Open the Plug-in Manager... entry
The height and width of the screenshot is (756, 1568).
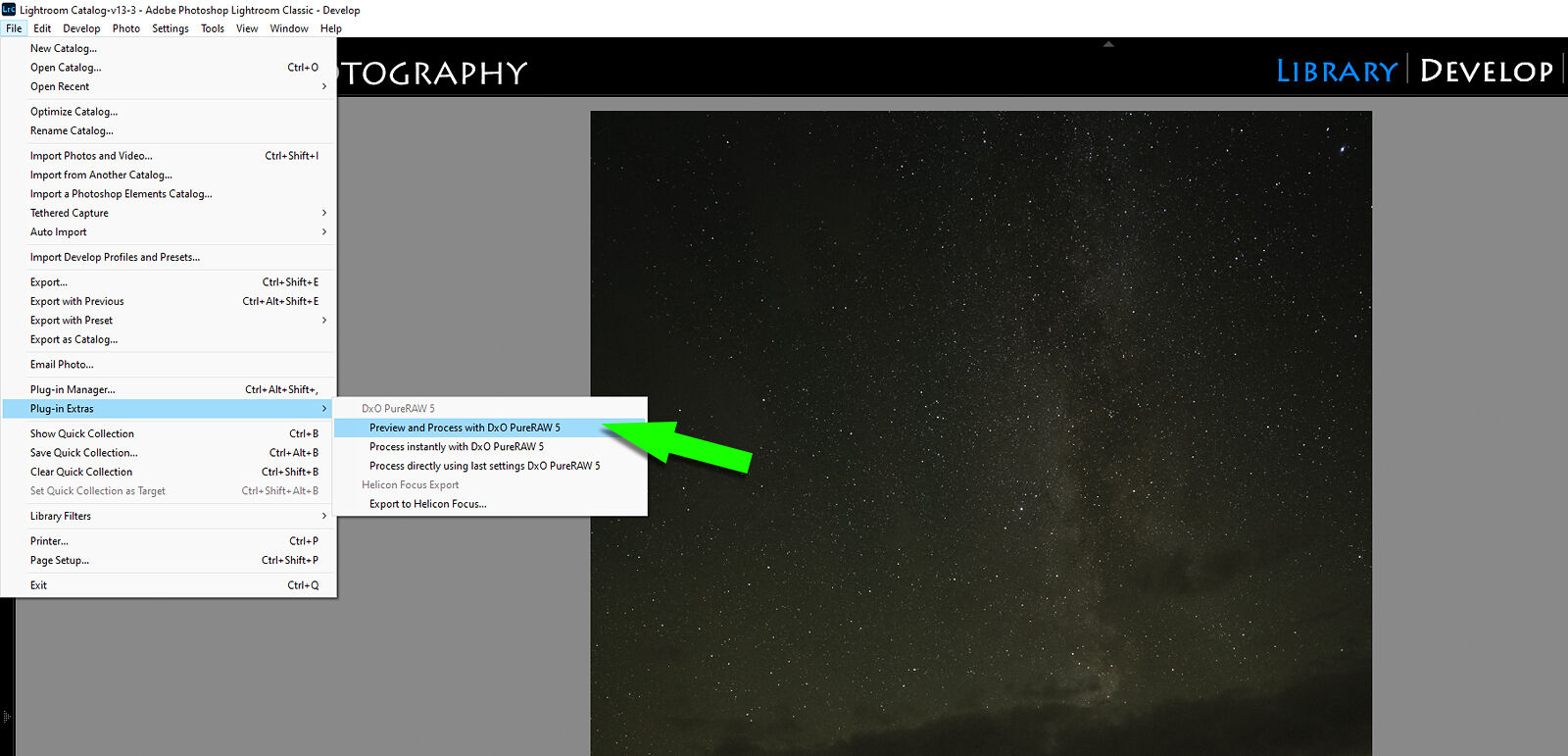[169, 389]
